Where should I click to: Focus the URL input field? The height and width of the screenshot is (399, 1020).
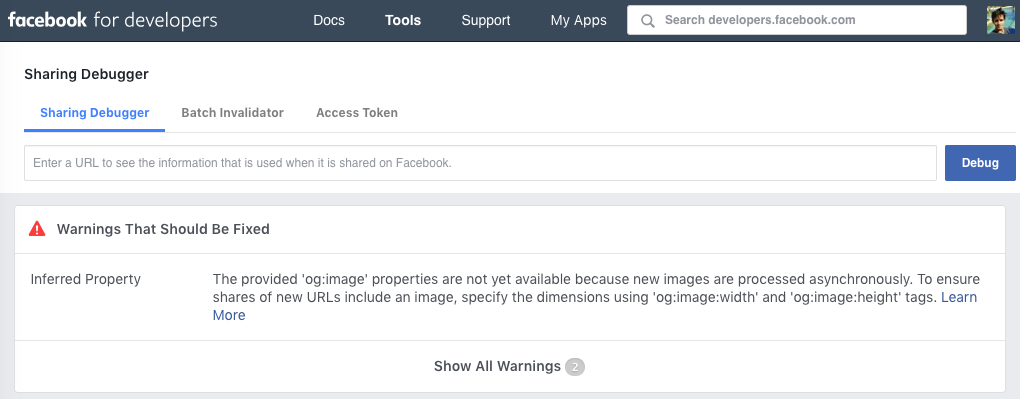480,163
